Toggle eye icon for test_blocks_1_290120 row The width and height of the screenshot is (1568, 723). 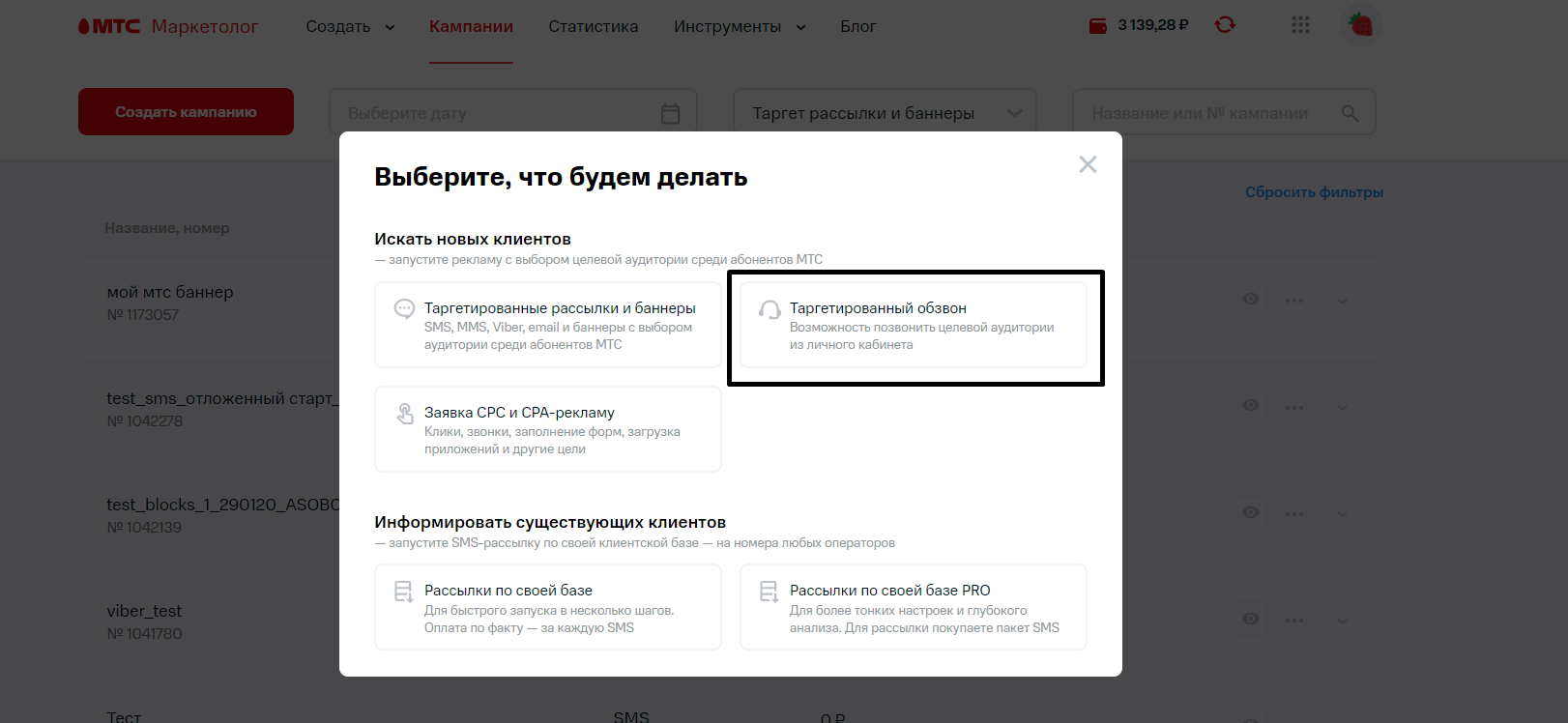(1250, 512)
